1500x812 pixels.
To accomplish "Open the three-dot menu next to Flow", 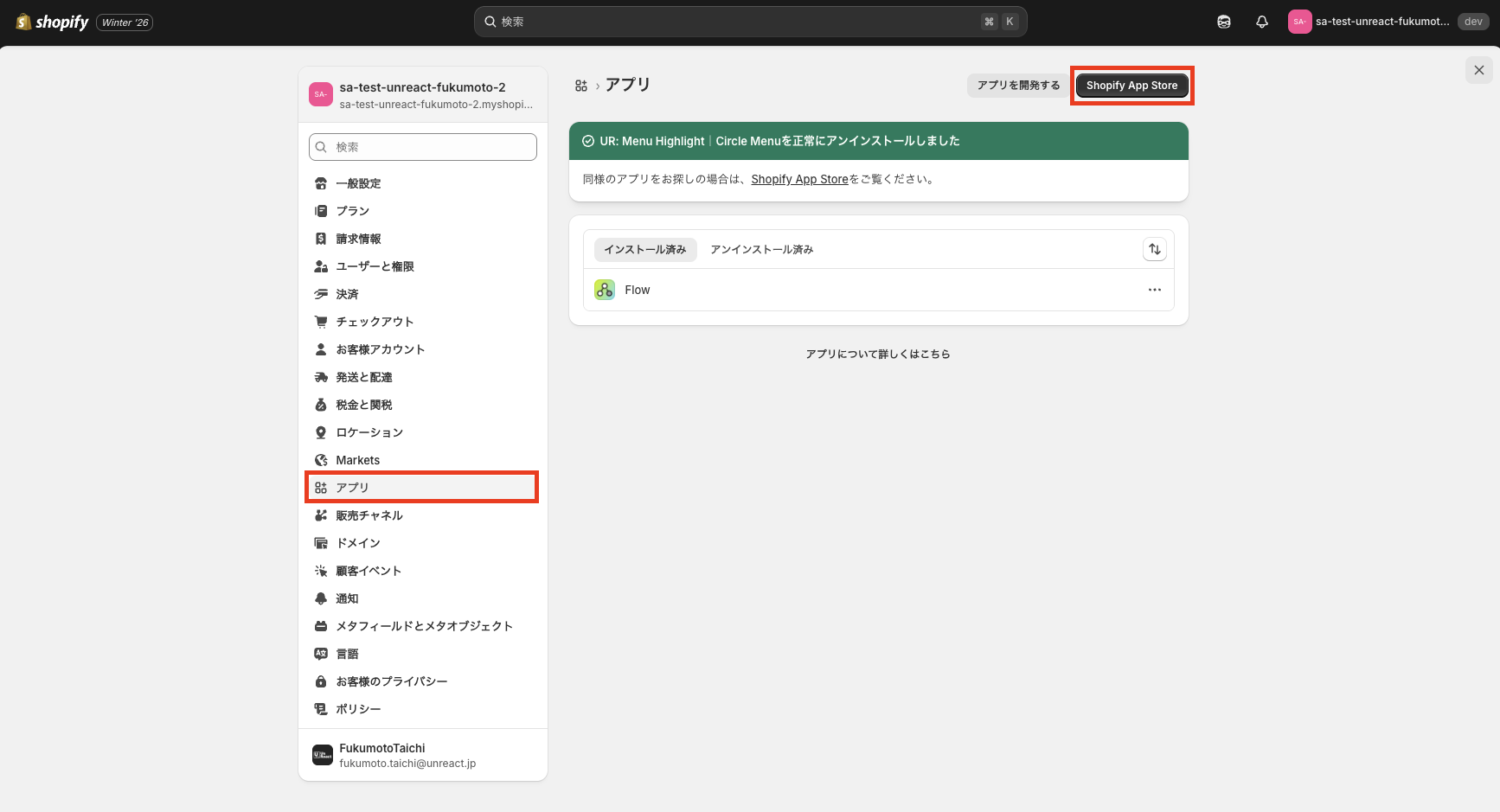I will (x=1154, y=290).
